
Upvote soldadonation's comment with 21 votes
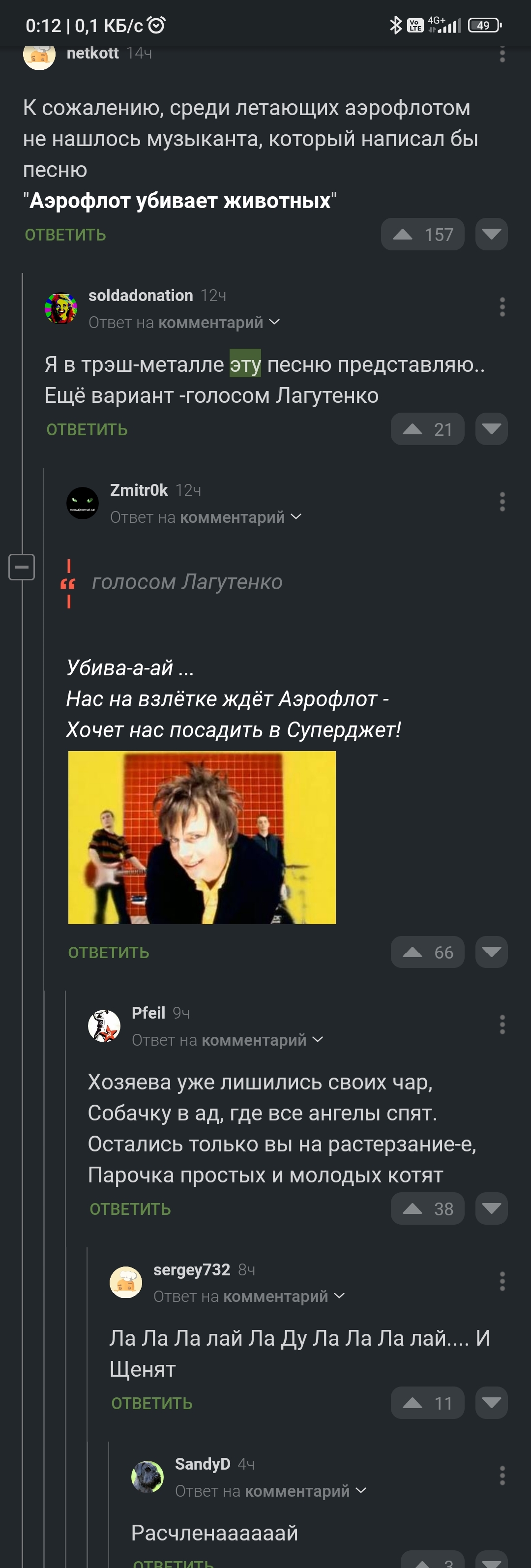pyautogui.click(x=427, y=429)
